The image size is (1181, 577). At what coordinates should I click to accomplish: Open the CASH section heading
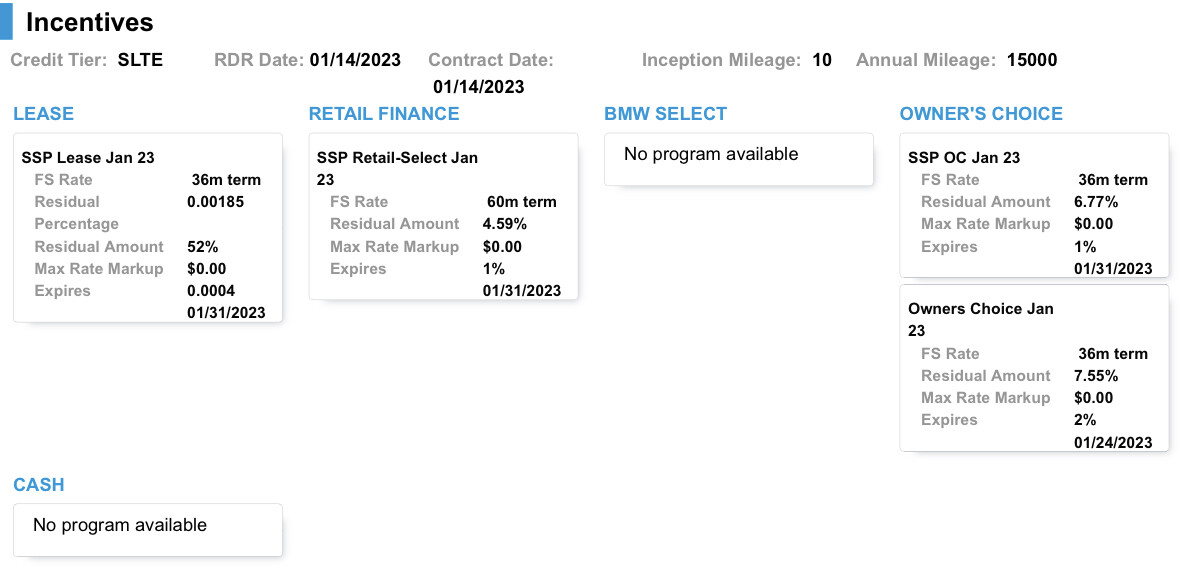click(x=38, y=485)
